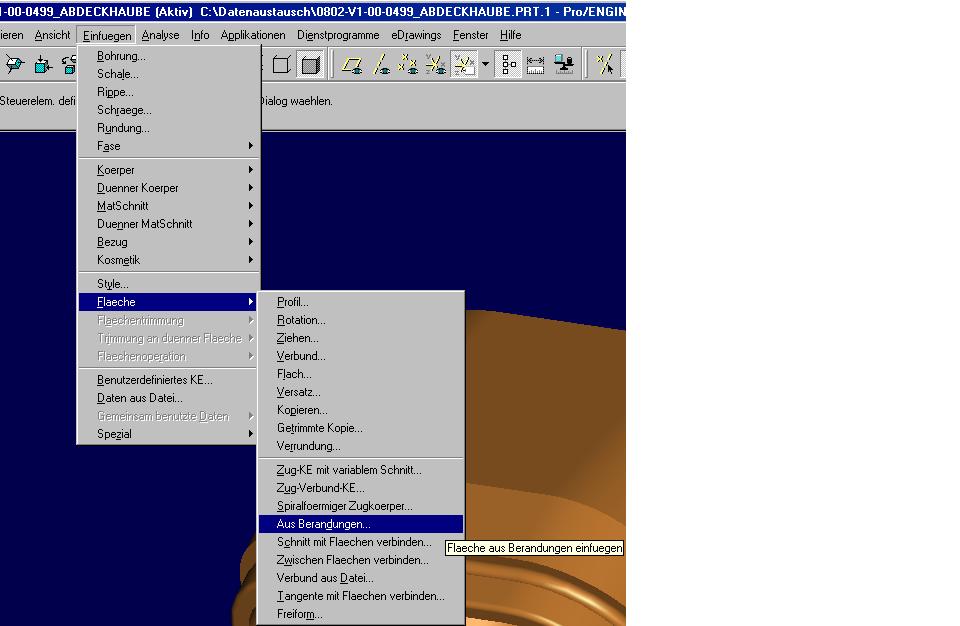Image resolution: width=960 pixels, height=626 pixels.
Task: Open the small toolbar dropdown arrow
Action: (x=485, y=64)
